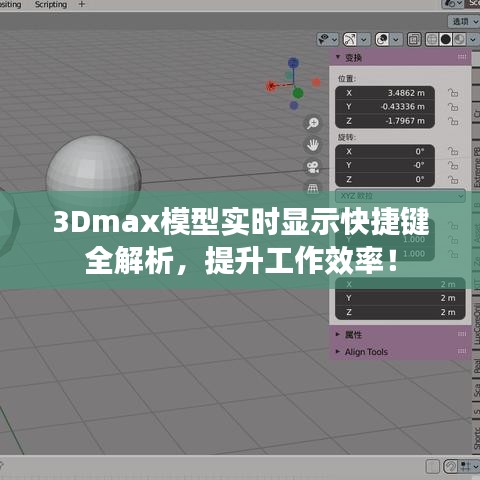Toggle the camera view icon

pyautogui.click(x=313, y=167)
